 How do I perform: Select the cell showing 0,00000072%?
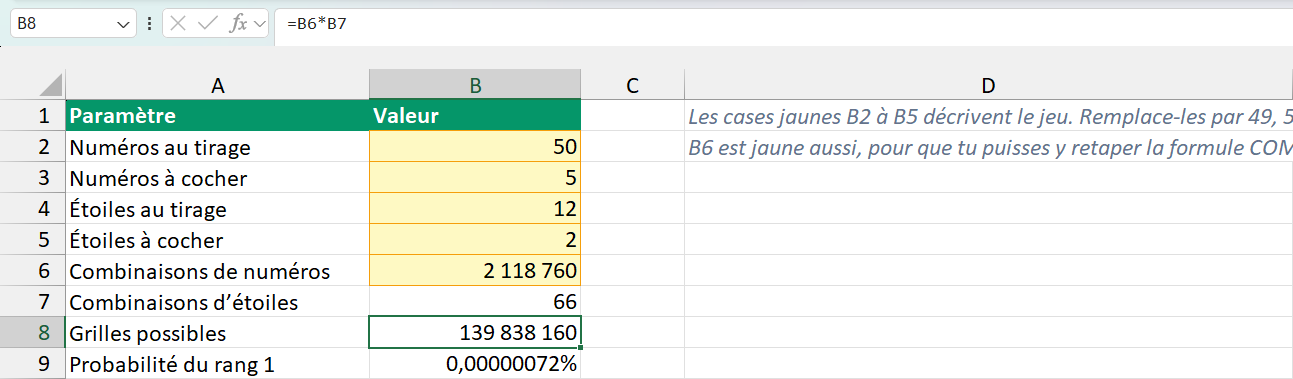pyautogui.click(x=475, y=364)
